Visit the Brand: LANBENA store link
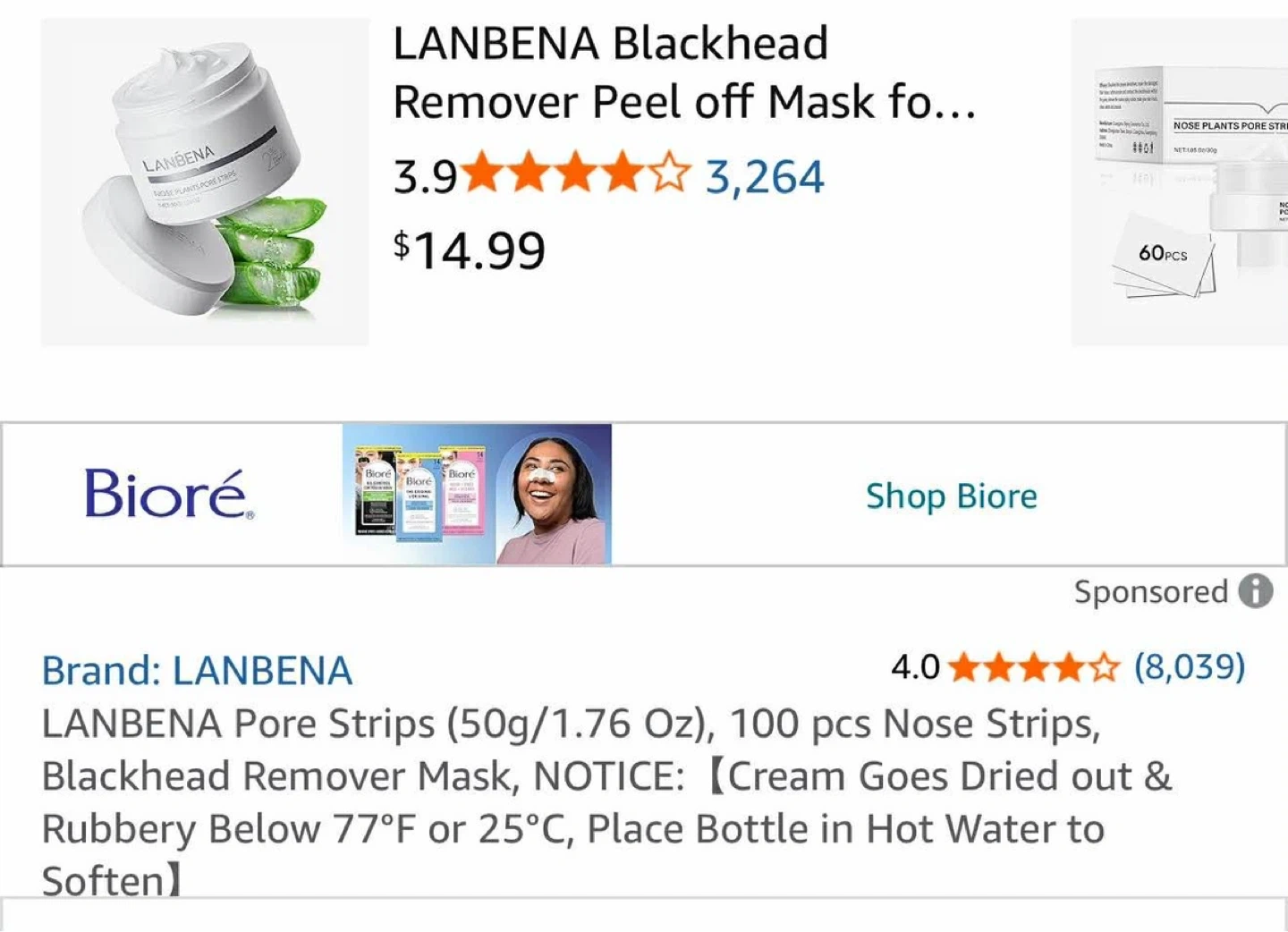Image resolution: width=1288 pixels, height=932 pixels. [197, 671]
